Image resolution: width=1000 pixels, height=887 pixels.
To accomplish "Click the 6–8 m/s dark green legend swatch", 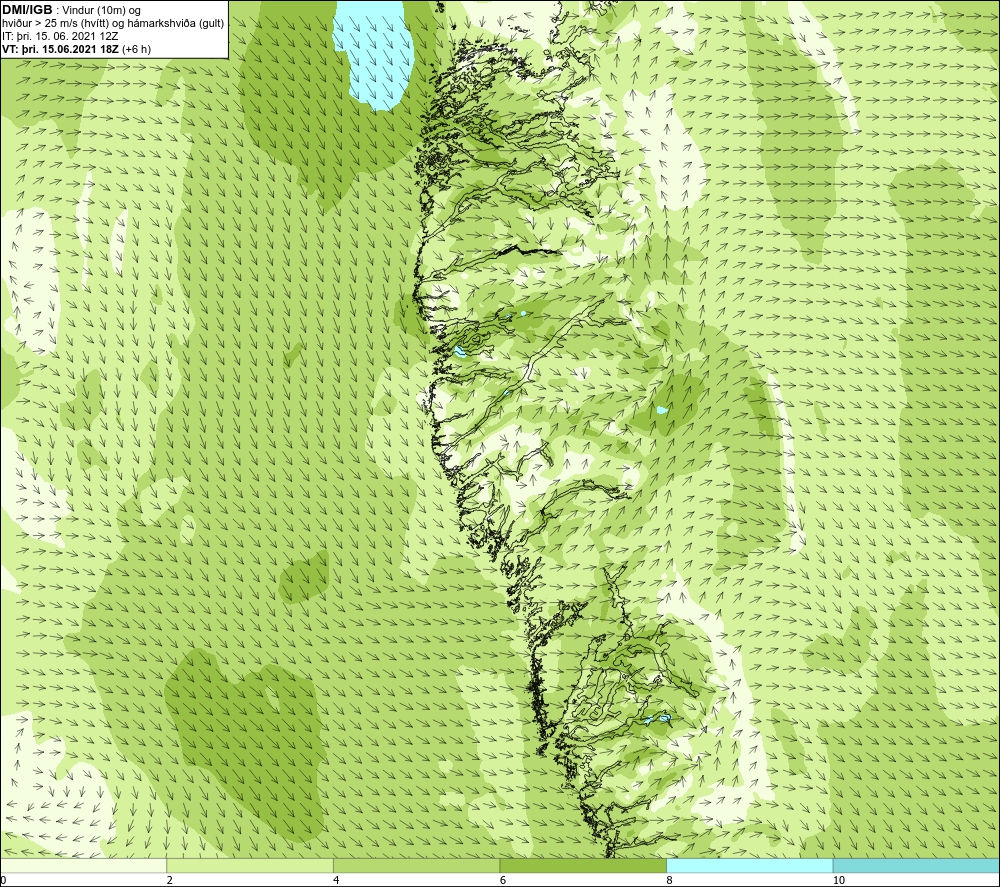I will tap(583, 865).
